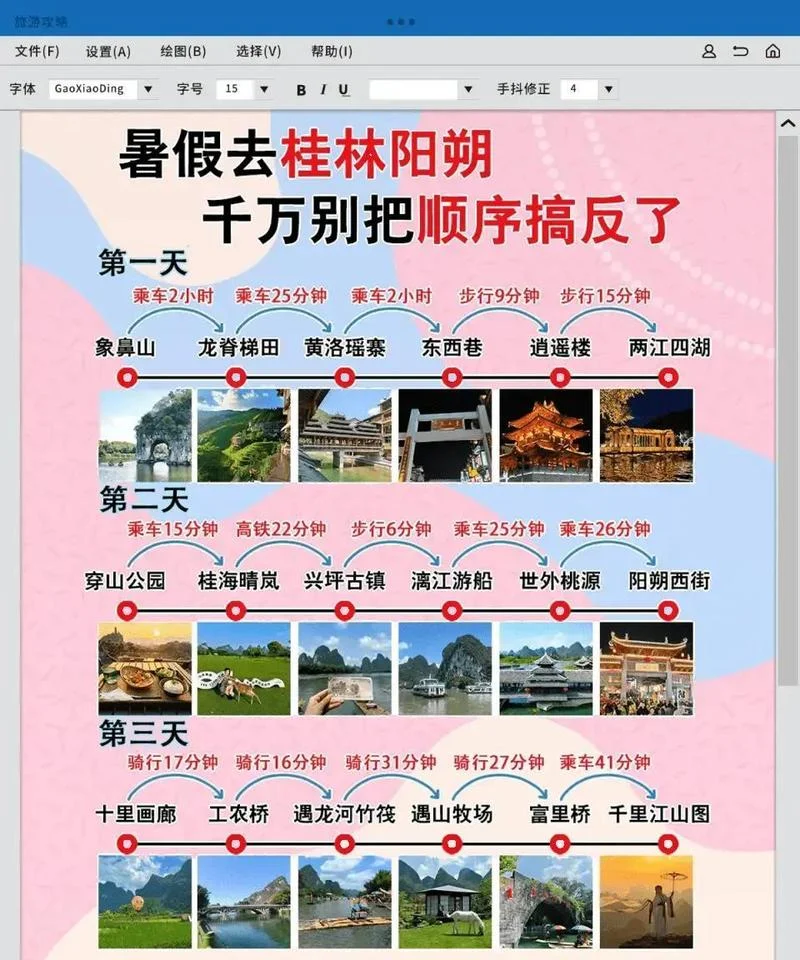This screenshot has height=960, width=800.
Task: Click the 千万别把顺序搞反了 title line
Action: coord(441,220)
